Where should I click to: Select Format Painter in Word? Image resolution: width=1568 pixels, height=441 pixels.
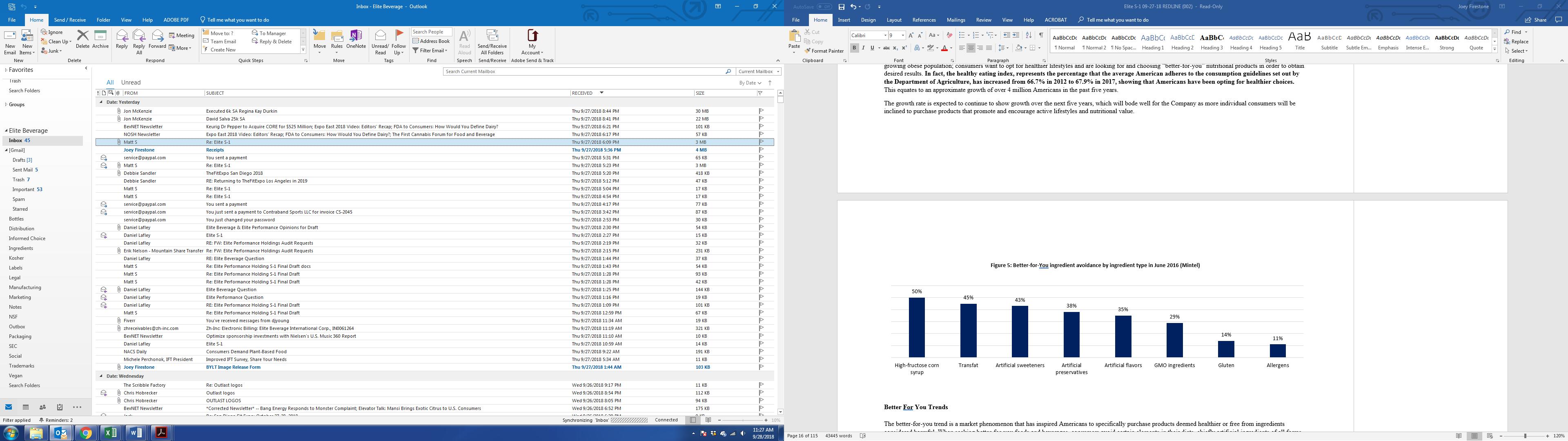[x=824, y=51]
